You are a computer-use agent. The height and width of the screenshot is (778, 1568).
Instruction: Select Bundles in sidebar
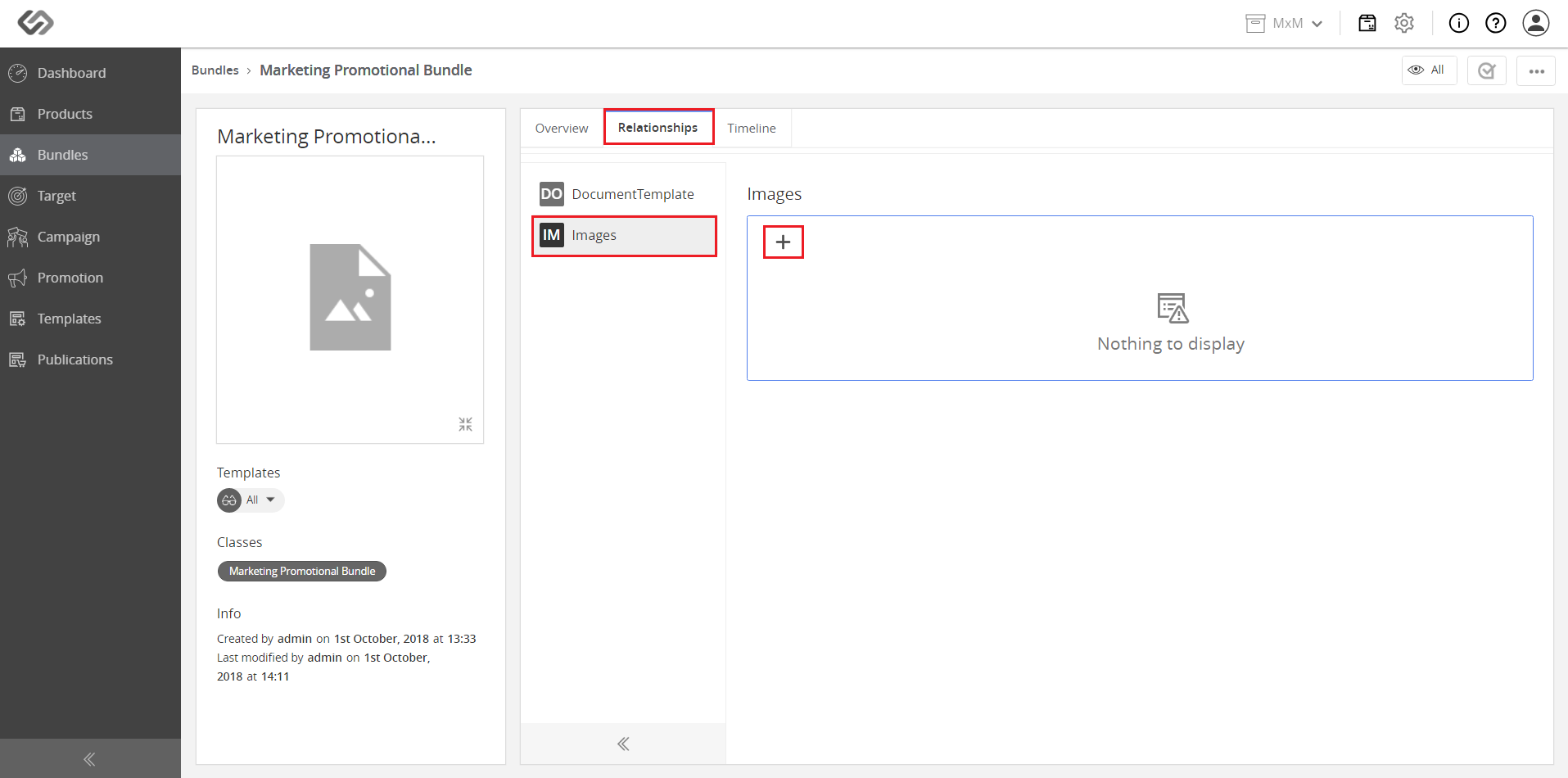[90, 155]
